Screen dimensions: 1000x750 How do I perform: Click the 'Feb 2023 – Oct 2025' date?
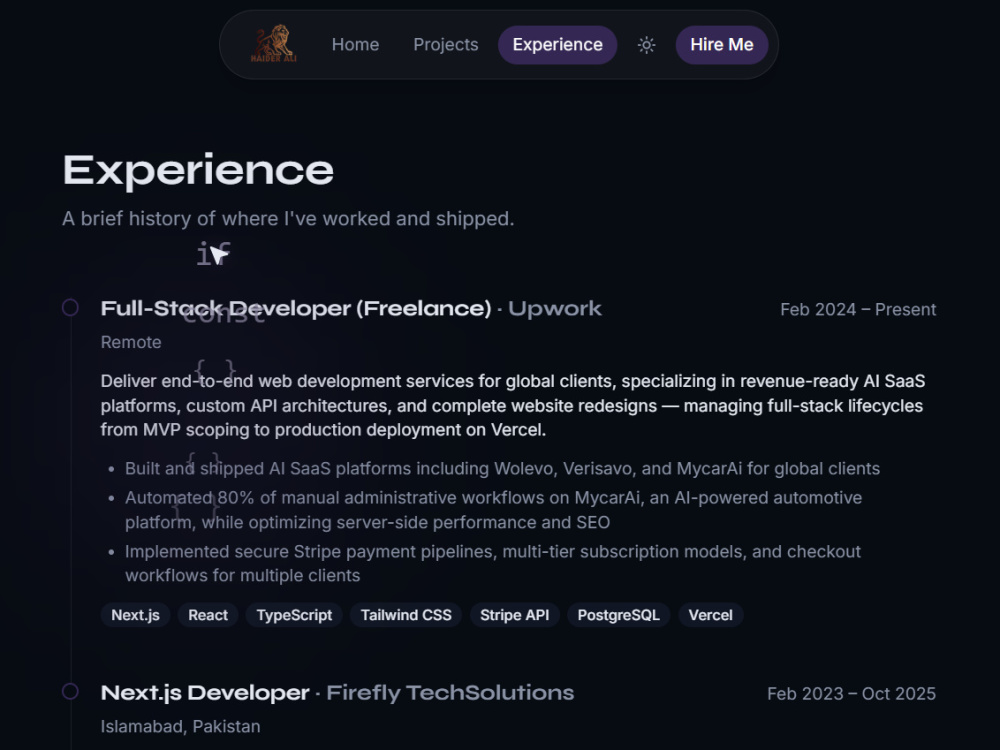851,694
